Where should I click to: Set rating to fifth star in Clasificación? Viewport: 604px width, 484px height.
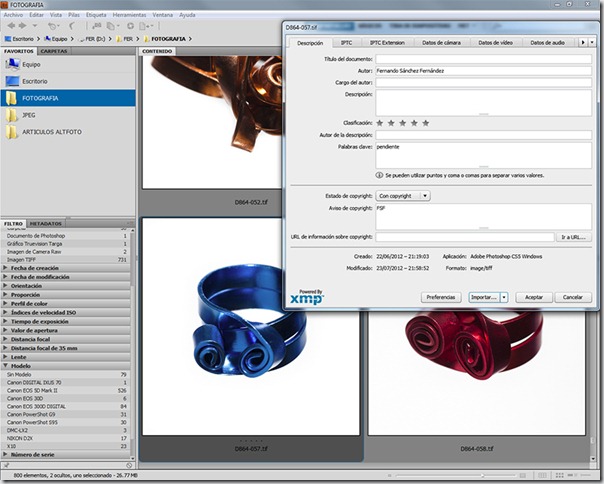pos(426,123)
